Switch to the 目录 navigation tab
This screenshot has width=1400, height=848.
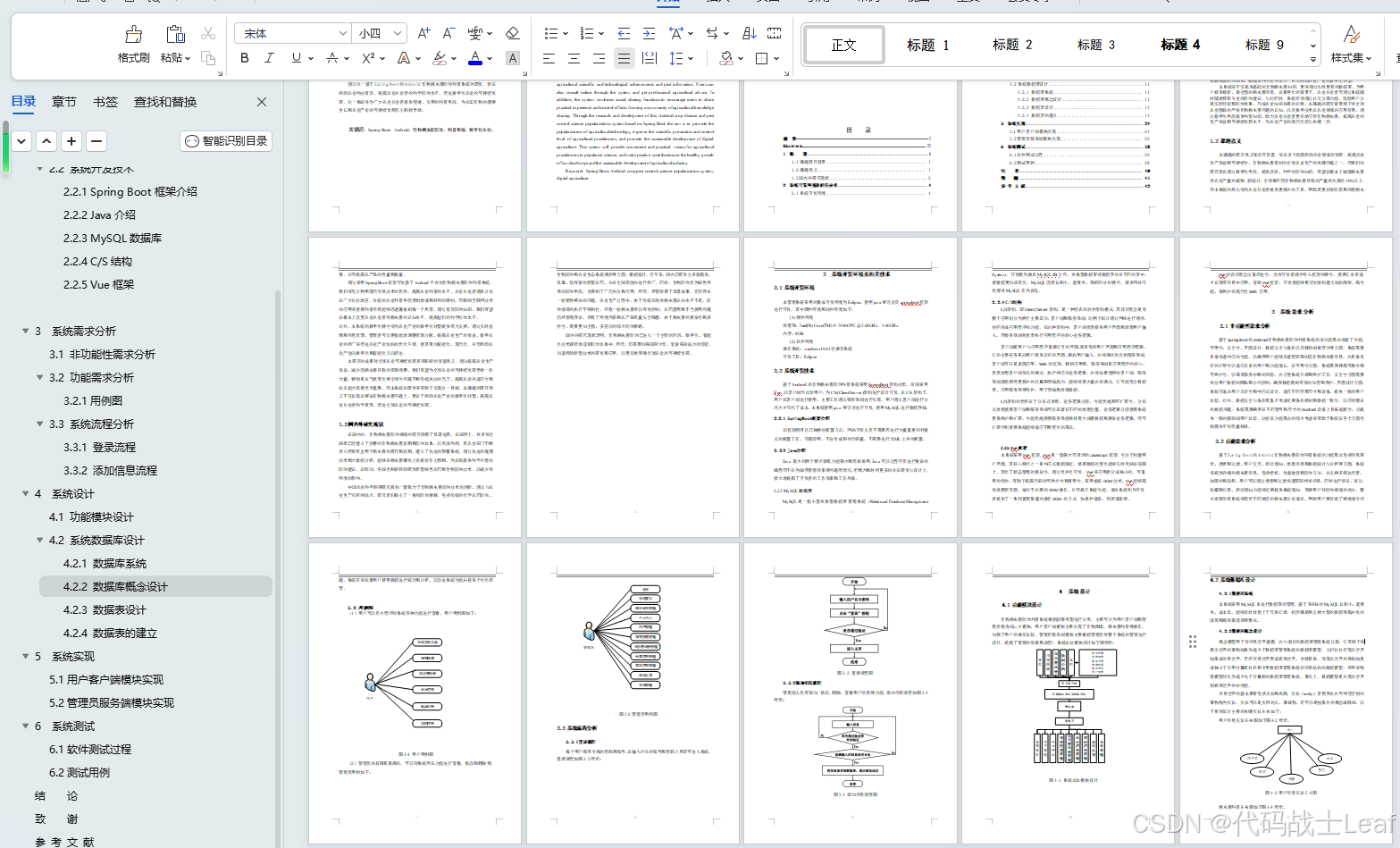click(24, 101)
